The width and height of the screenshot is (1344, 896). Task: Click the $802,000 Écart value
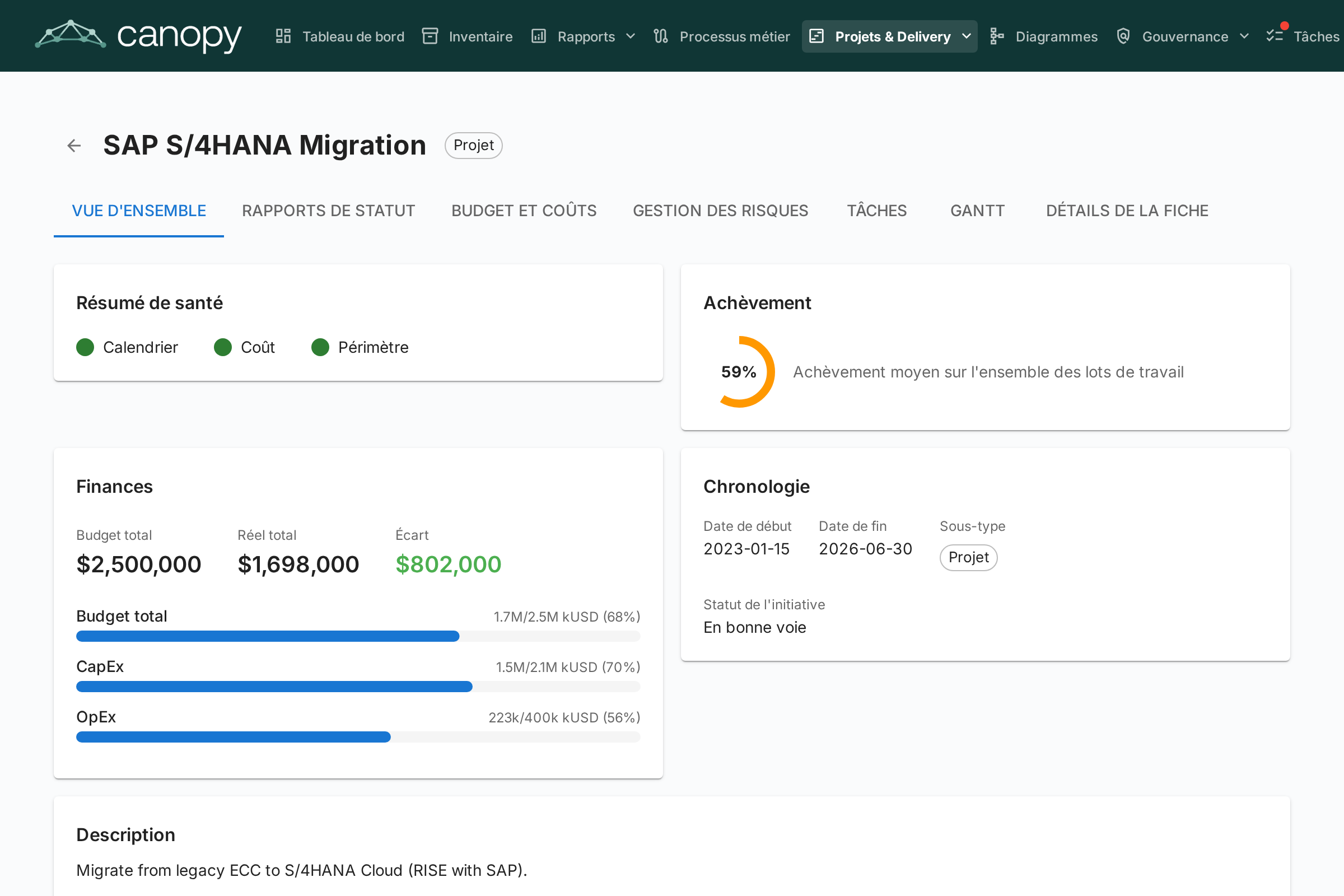pyautogui.click(x=449, y=564)
